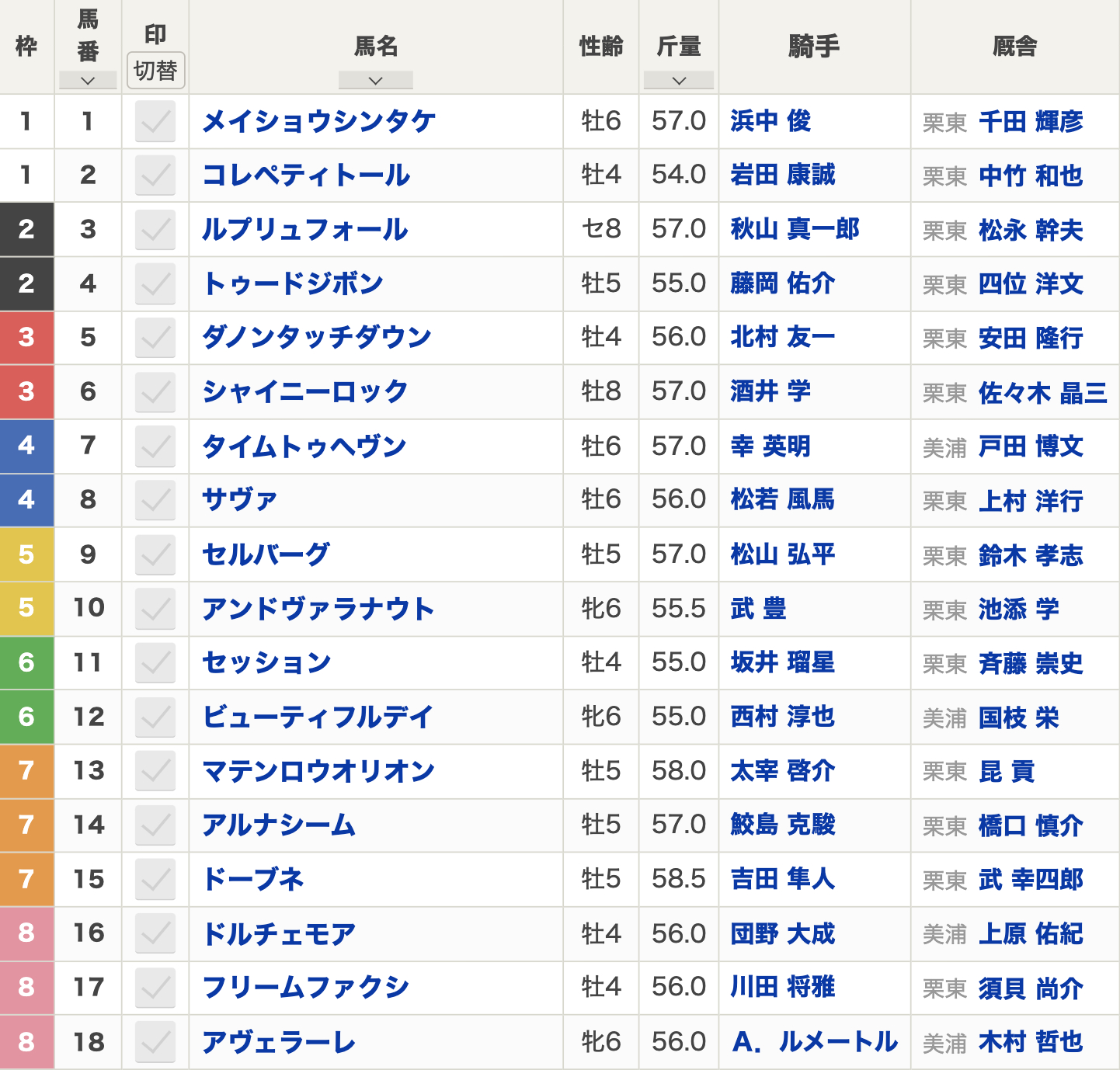Viewport: 1120px width, 1070px height.
Task: Open trainer page 安田 隆行
Action: (1031, 339)
